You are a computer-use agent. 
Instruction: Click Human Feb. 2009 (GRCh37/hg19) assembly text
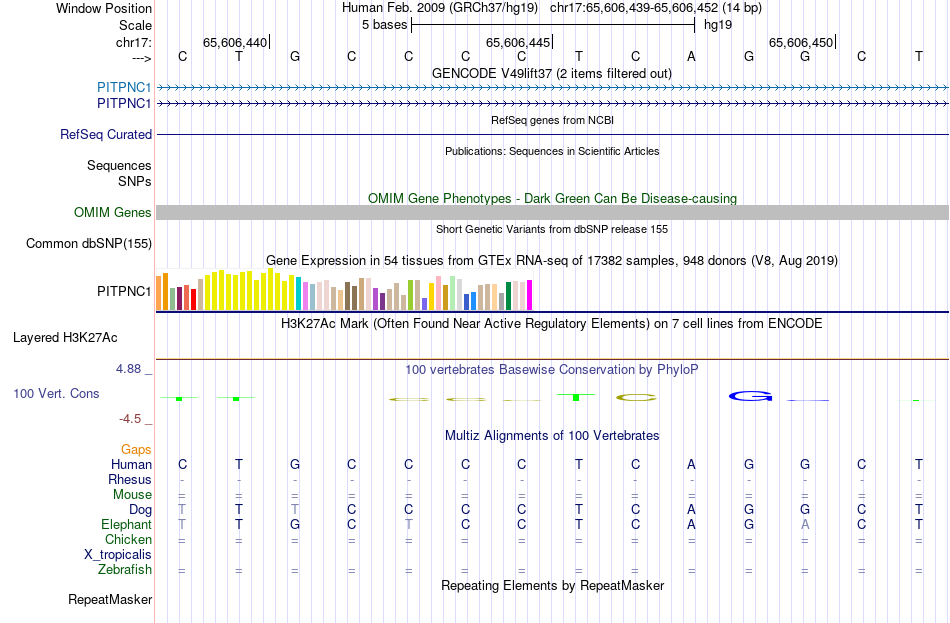(440, 8)
